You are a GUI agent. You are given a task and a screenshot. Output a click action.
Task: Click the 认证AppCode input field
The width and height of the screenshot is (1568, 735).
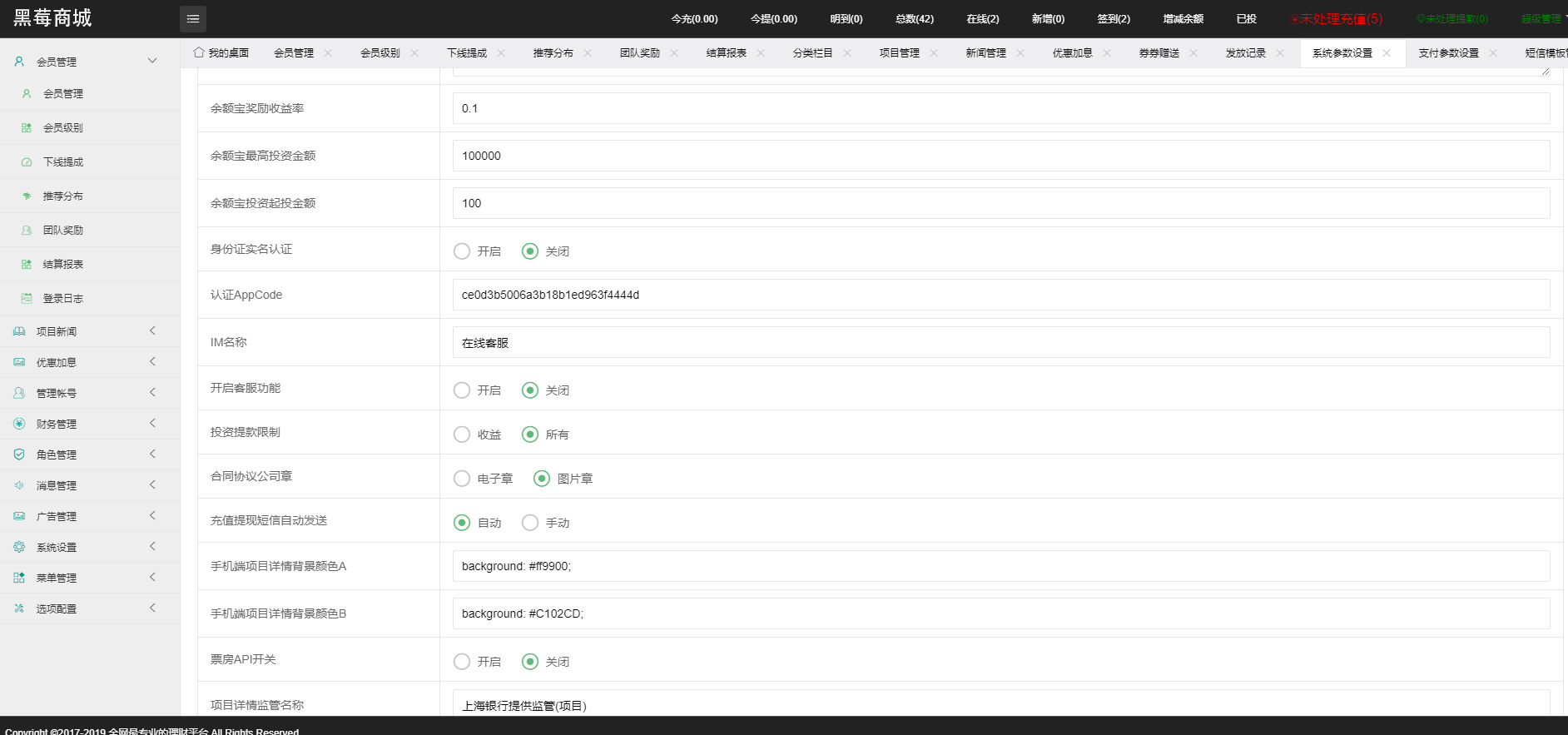point(1000,295)
